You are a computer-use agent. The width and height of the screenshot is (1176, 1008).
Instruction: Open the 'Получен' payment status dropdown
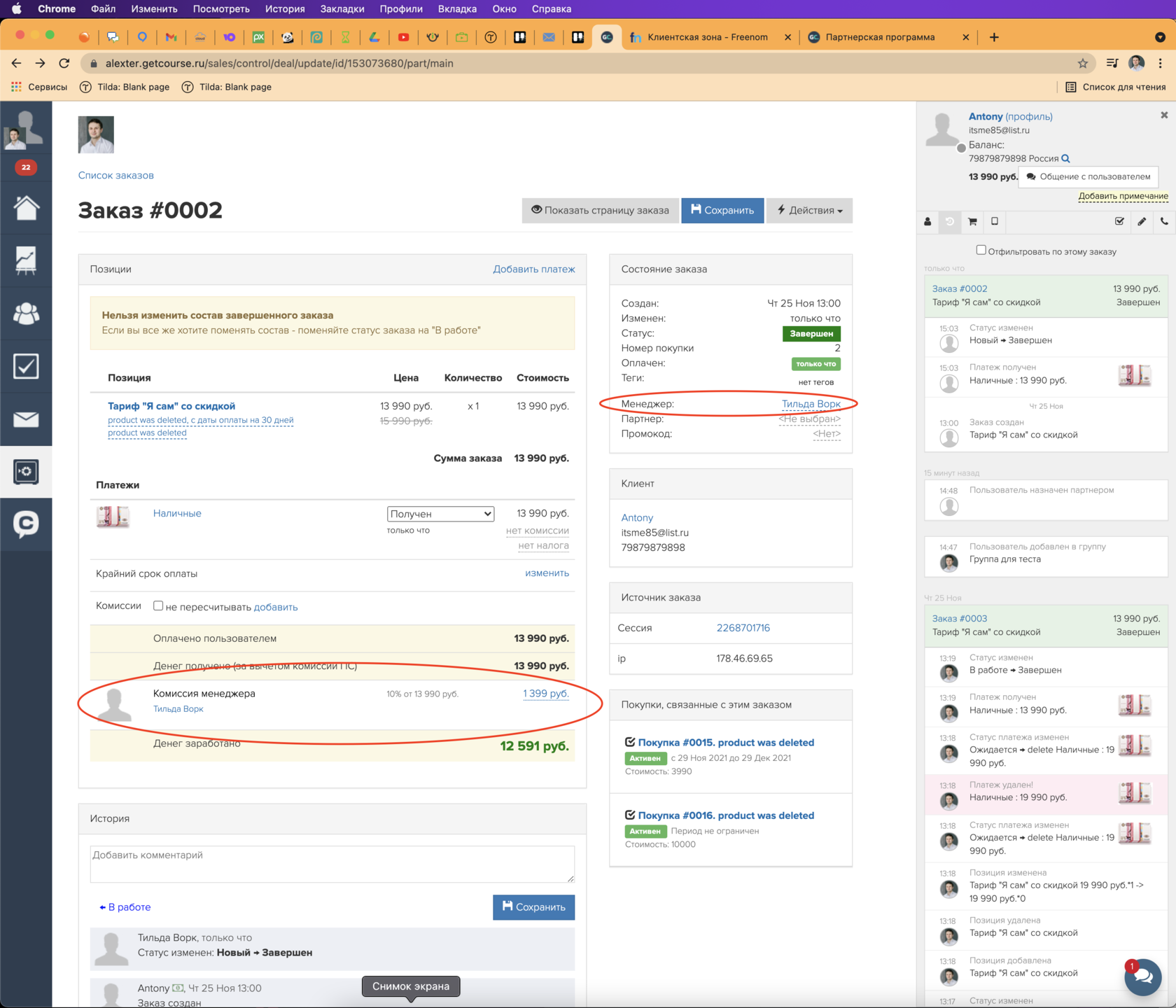point(440,514)
